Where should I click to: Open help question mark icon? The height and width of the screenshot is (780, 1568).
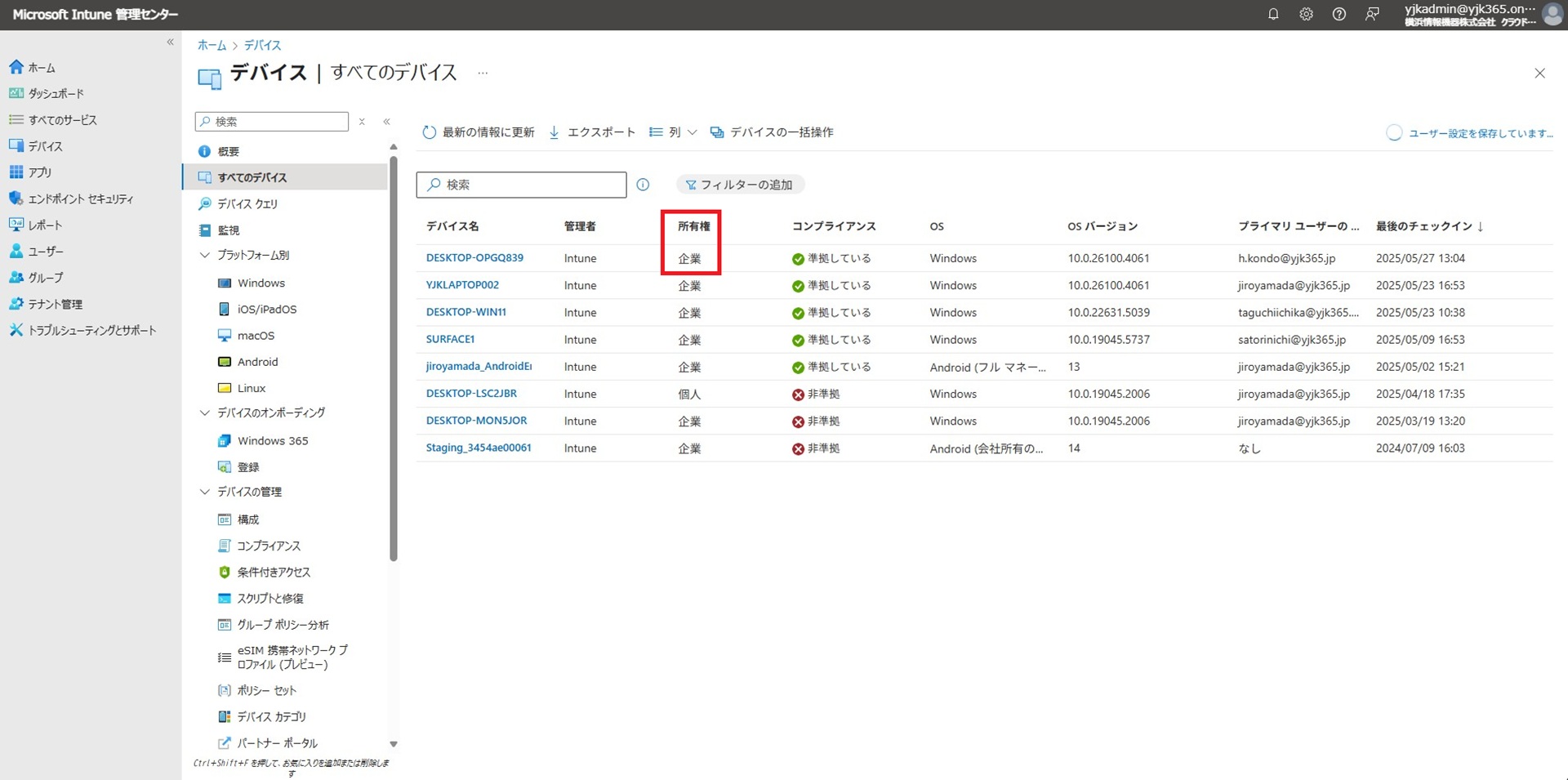pyautogui.click(x=1339, y=14)
